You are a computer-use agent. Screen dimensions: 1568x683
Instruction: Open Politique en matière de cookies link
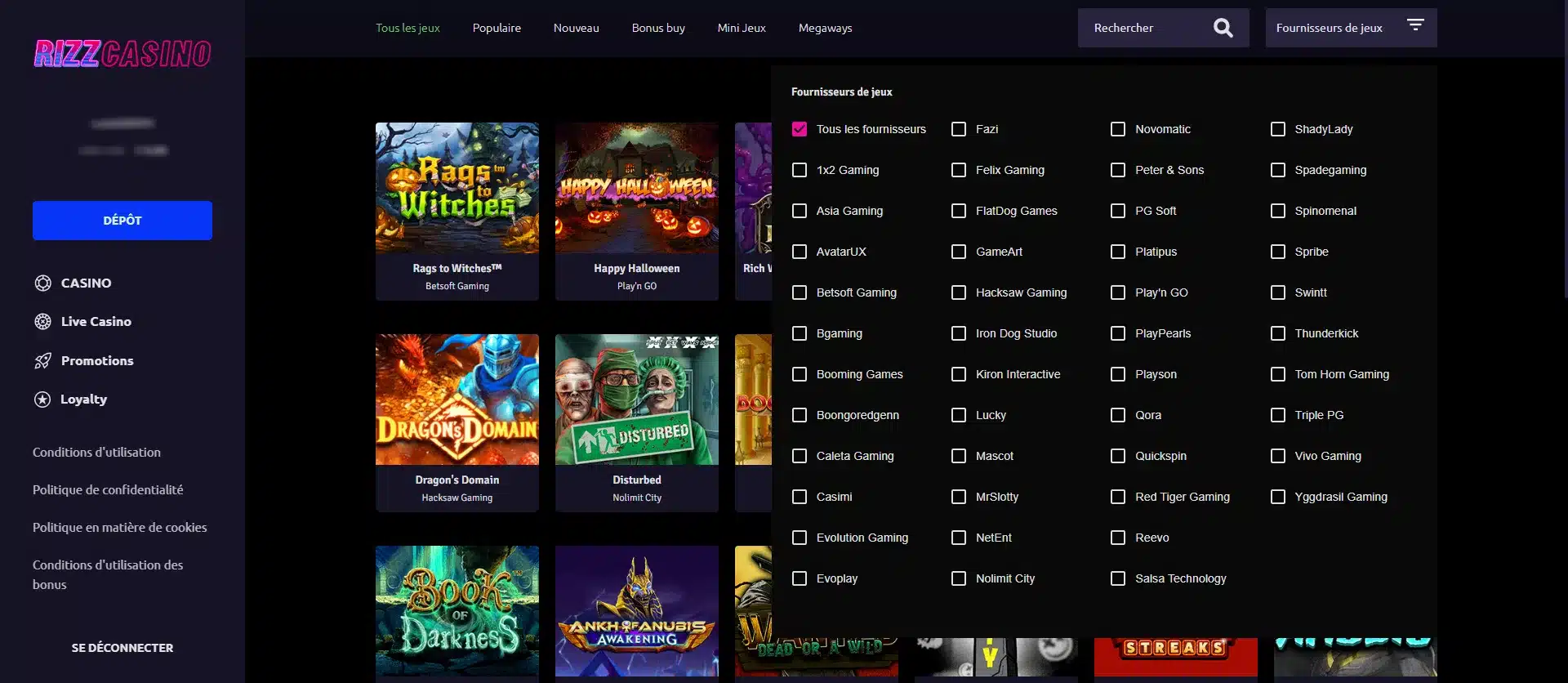(x=120, y=527)
